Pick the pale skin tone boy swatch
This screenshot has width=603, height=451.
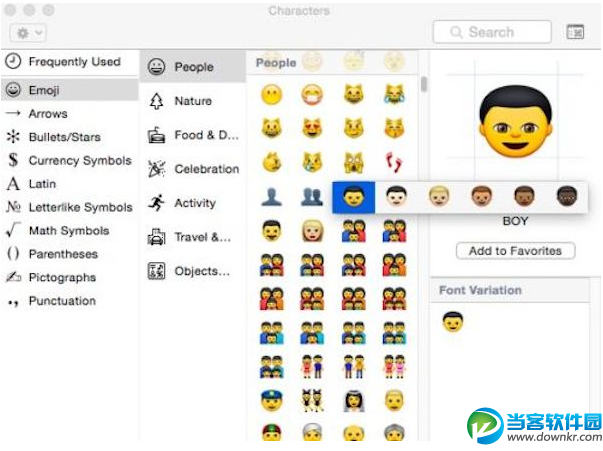point(396,196)
